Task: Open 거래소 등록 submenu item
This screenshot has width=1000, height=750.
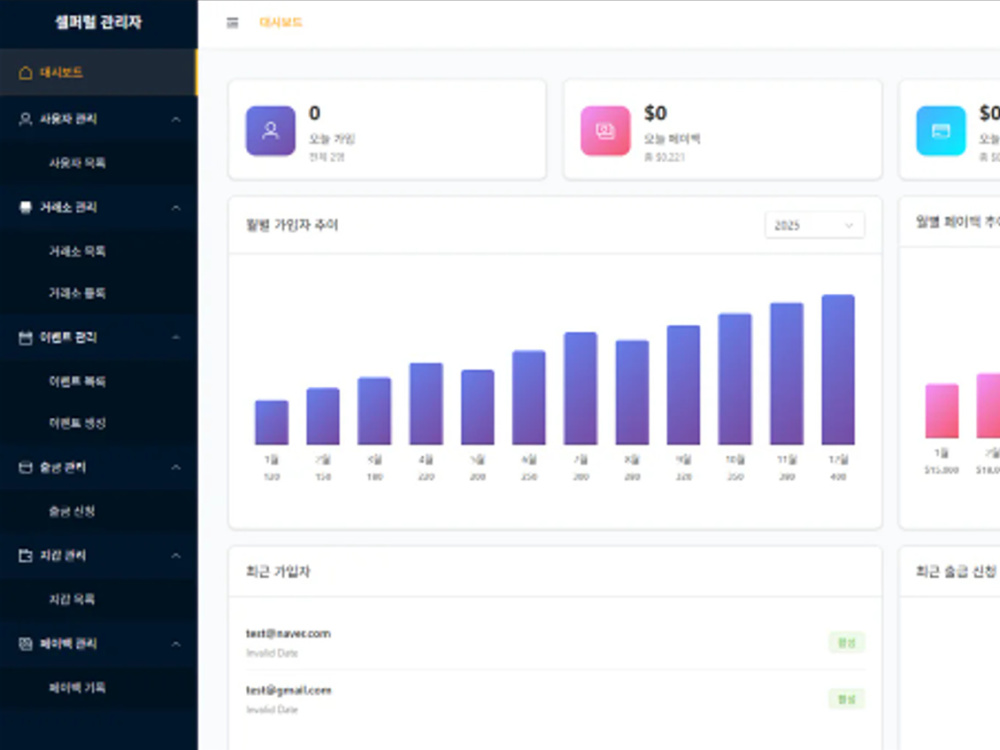Action: [x=99, y=293]
